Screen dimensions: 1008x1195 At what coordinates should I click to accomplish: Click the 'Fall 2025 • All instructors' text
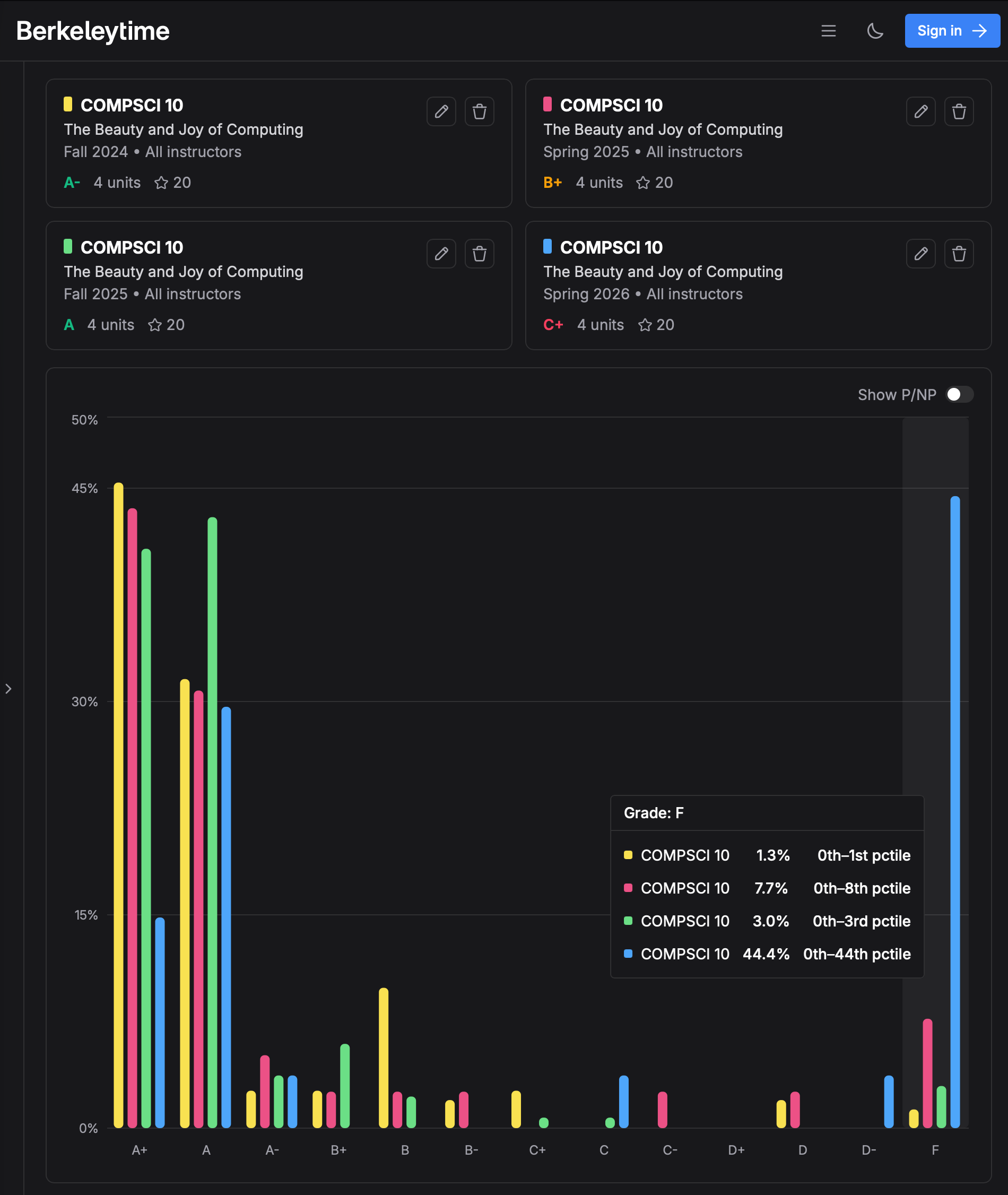(152, 295)
